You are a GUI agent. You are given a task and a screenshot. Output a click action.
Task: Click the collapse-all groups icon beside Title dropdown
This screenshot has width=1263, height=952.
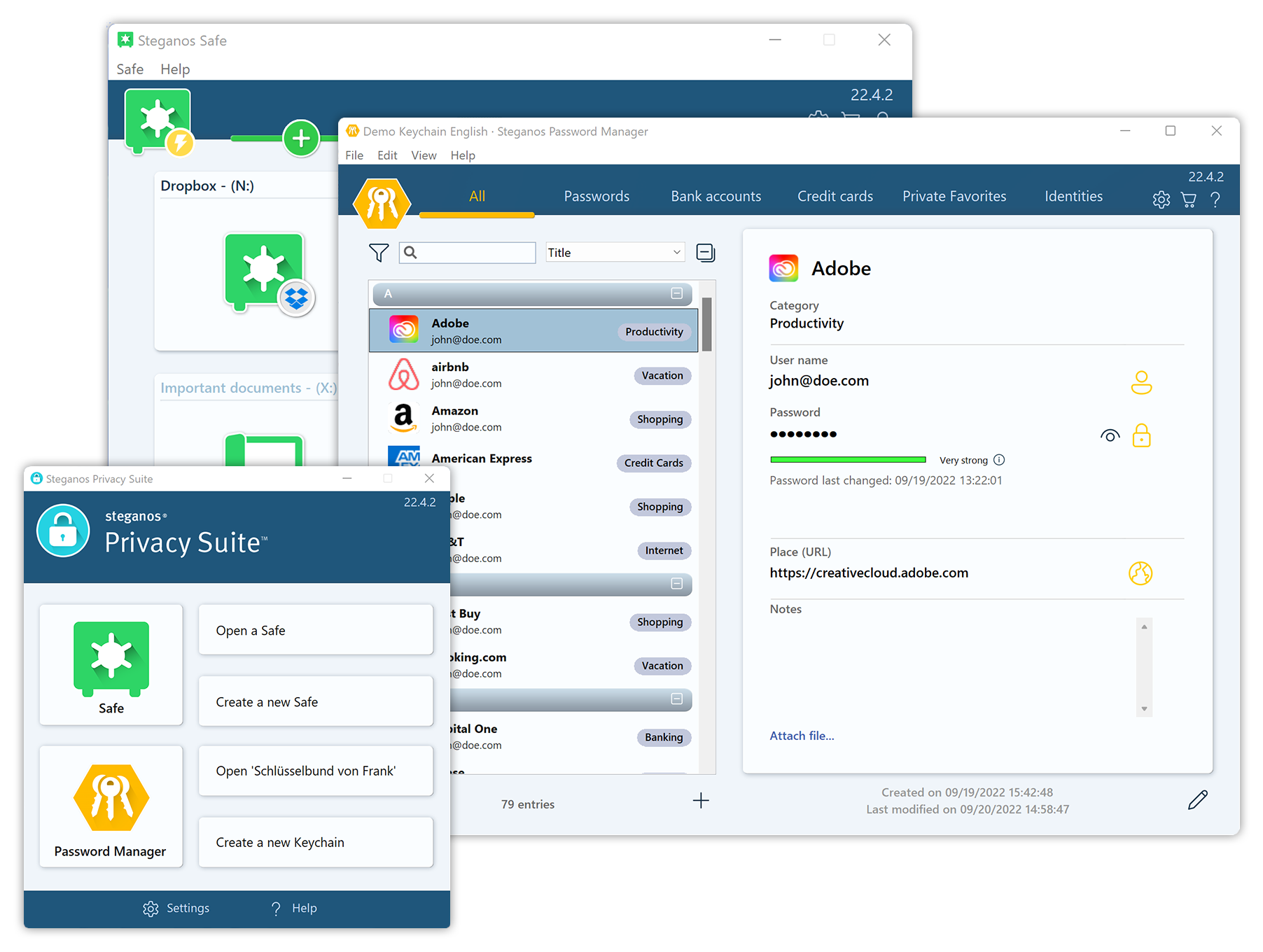pyautogui.click(x=706, y=253)
